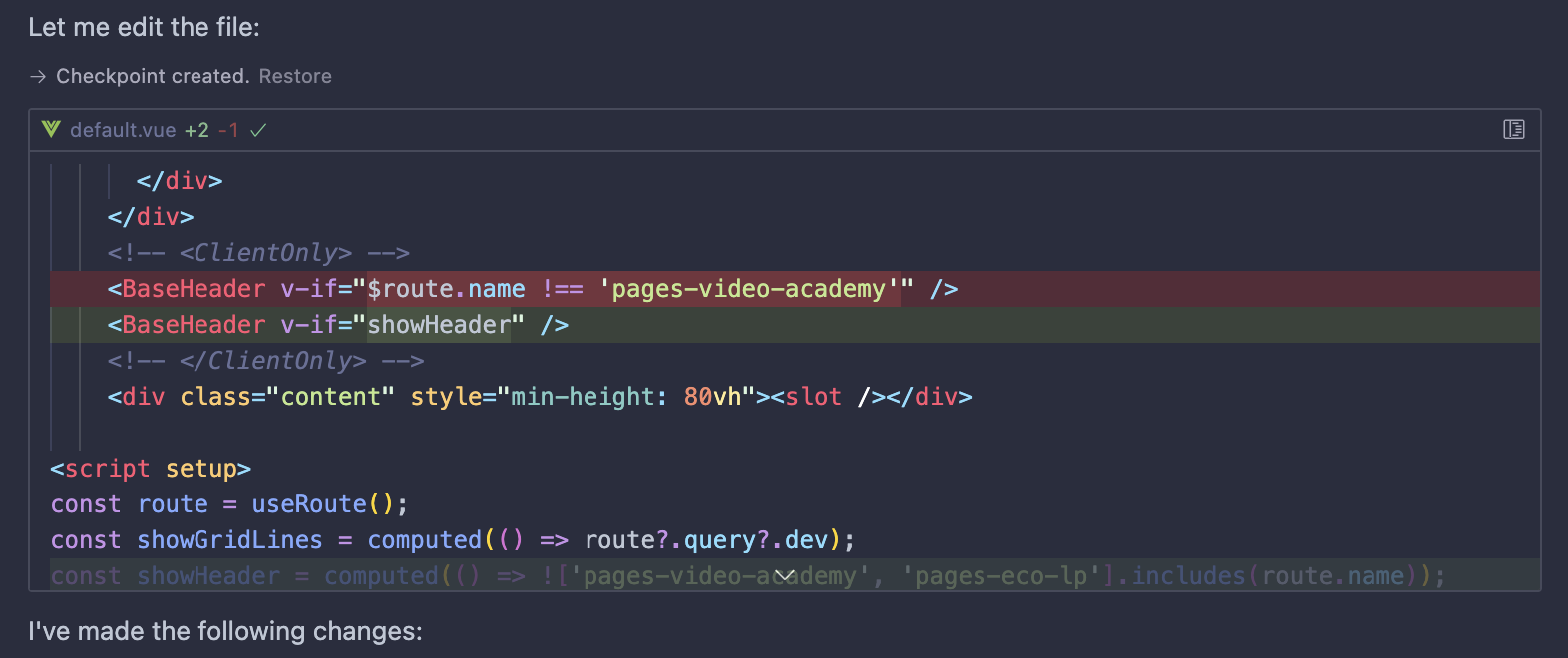Click the const showGridLines computed line
This screenshot has height=658, width=1568.
pyautogui.click(x=453, y=540)
